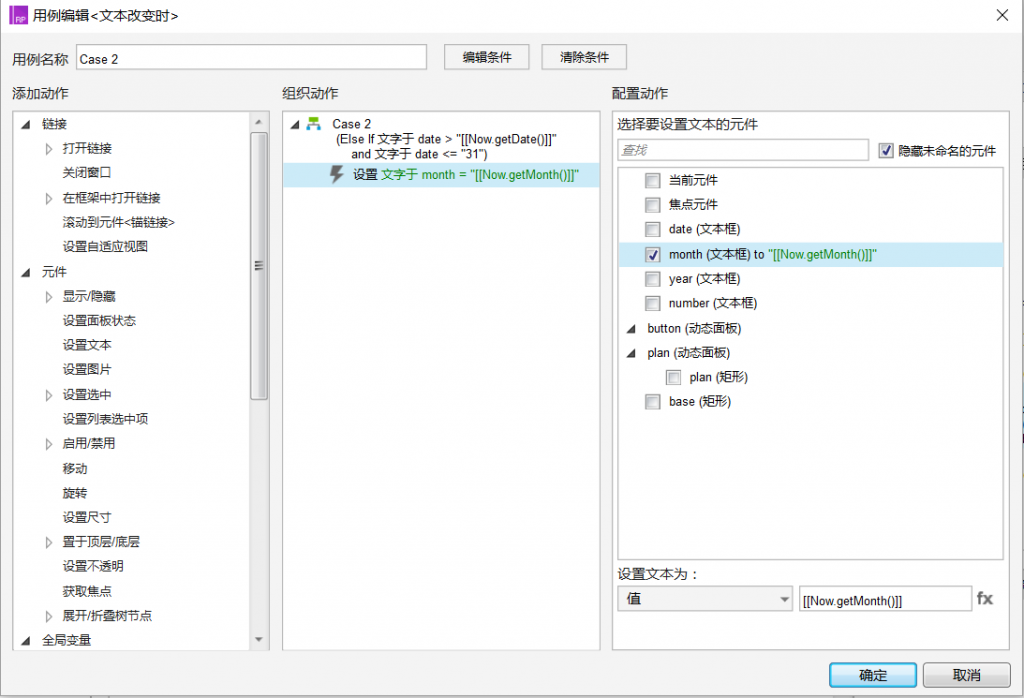This screenshot has height=698, width=1024.
Task: Click the 用例名称 input field
Action: pyautogui.click(x=251, y=57)
